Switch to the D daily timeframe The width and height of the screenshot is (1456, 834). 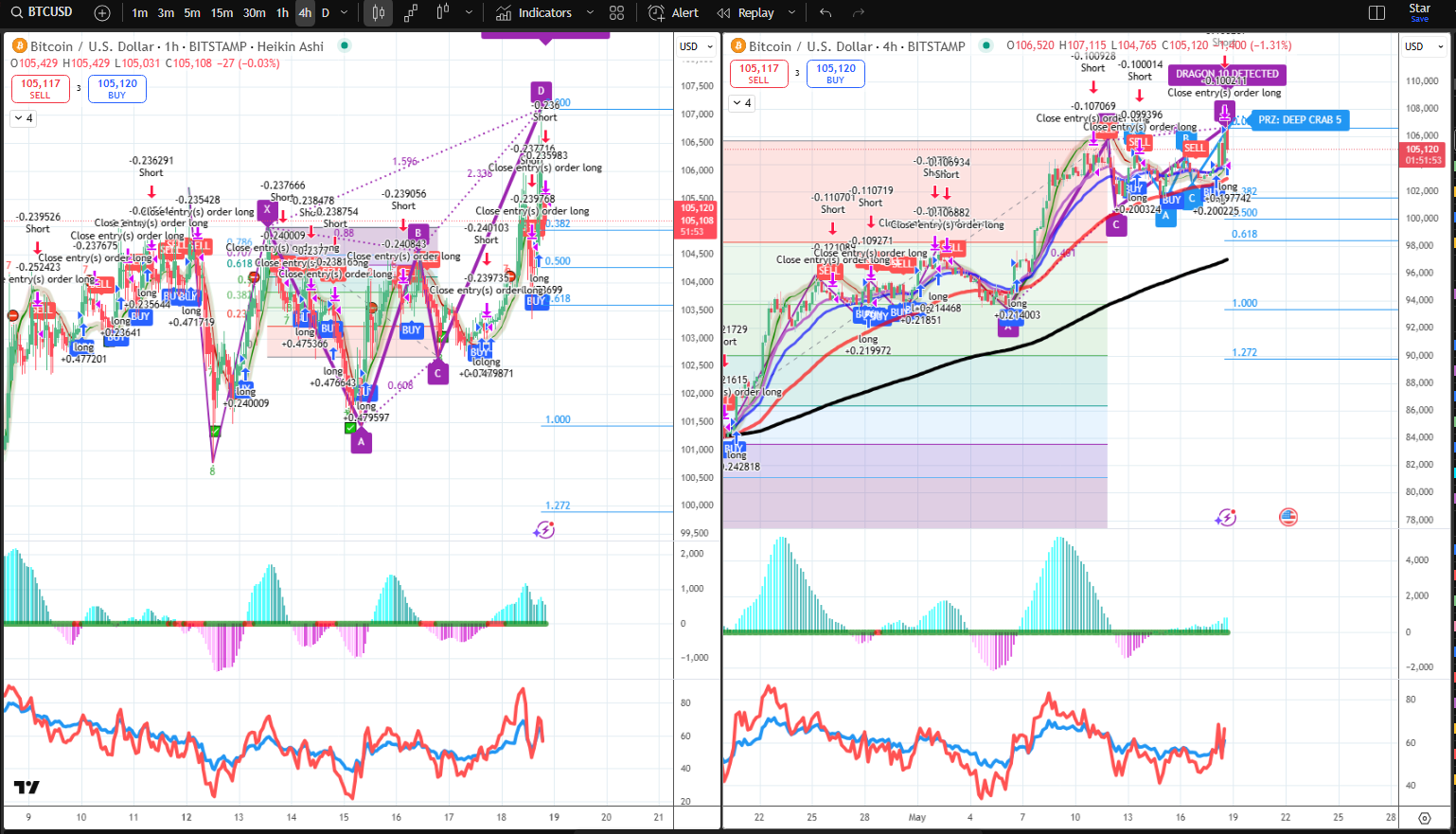[326, 13]
